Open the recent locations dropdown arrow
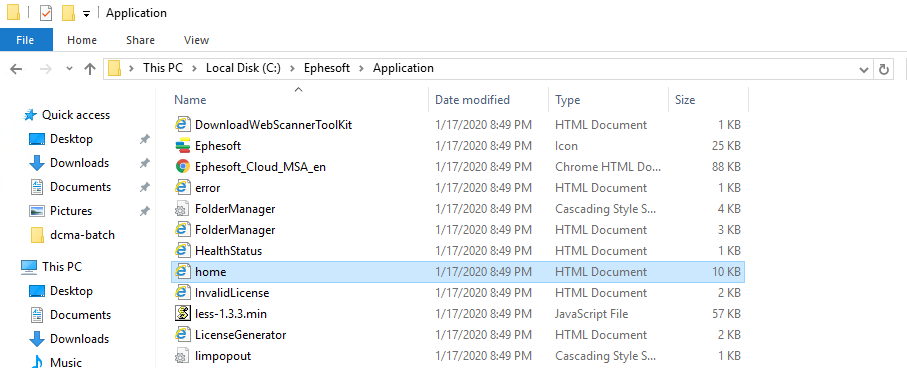Image resolution: width=907 pixels, height=368 pixels. click(x=69, y=68)
